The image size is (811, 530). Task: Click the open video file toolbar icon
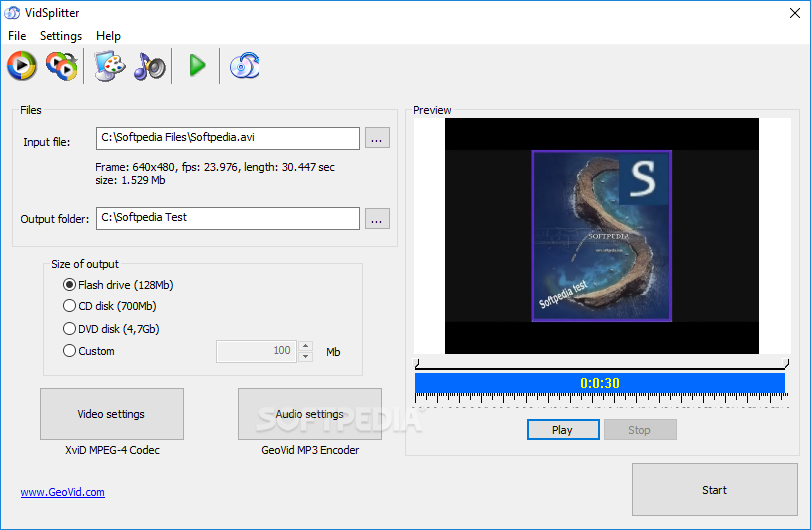pyautogui.click(x=22, y=66)
